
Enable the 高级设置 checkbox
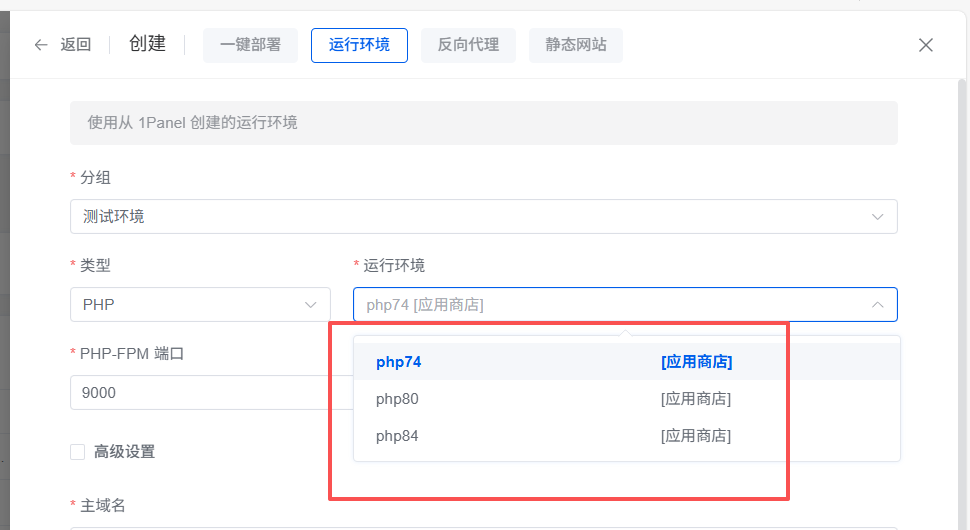point(77,452)
